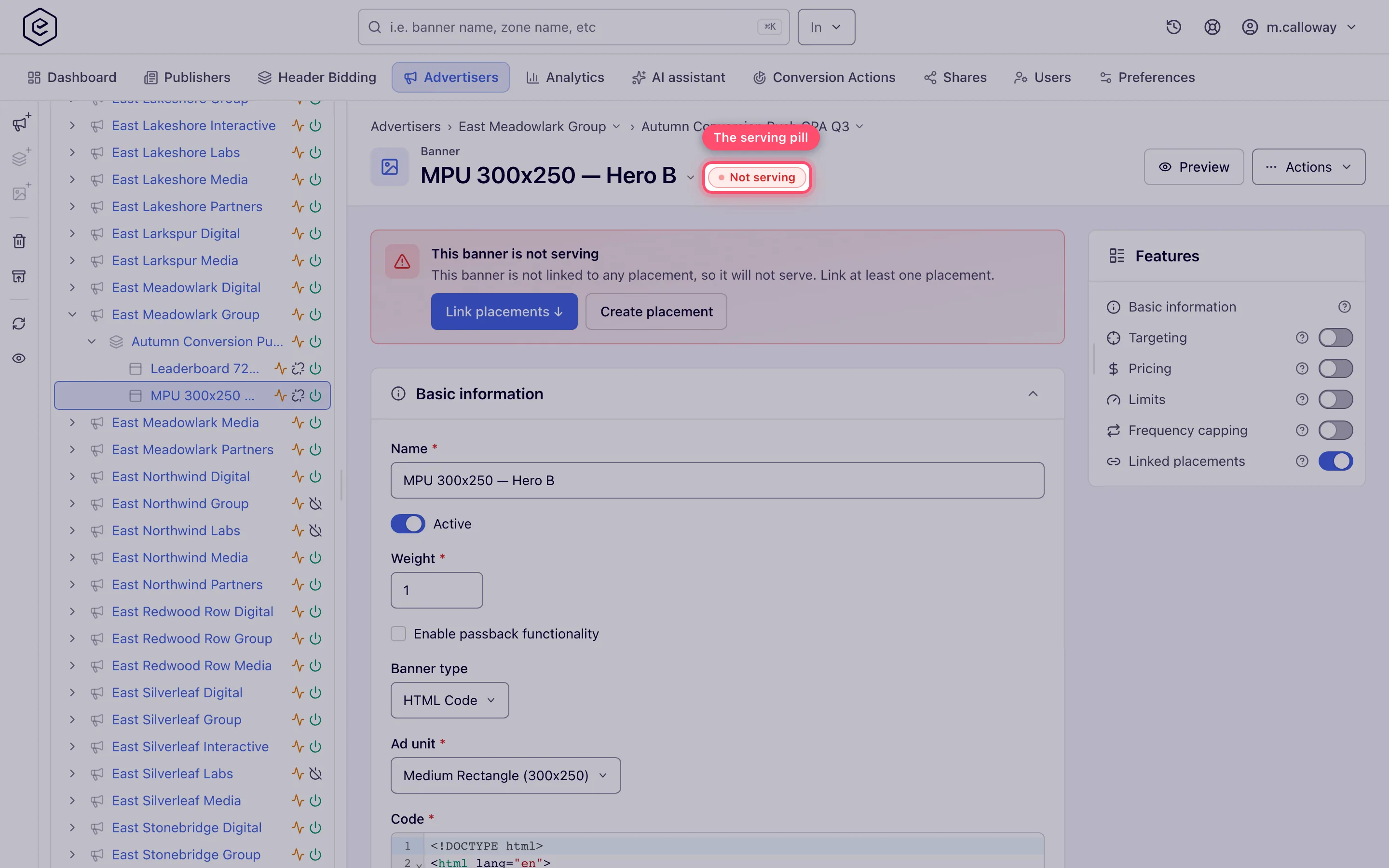The width and height of the screenshot is (1389, 868).
Task: Enable the Targeting feature toggle
Action: click(1335, 338)
